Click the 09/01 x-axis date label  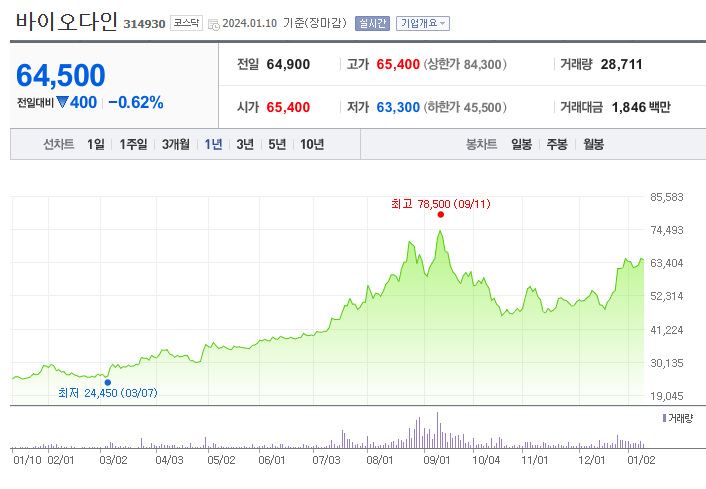(x=437, y=460)
